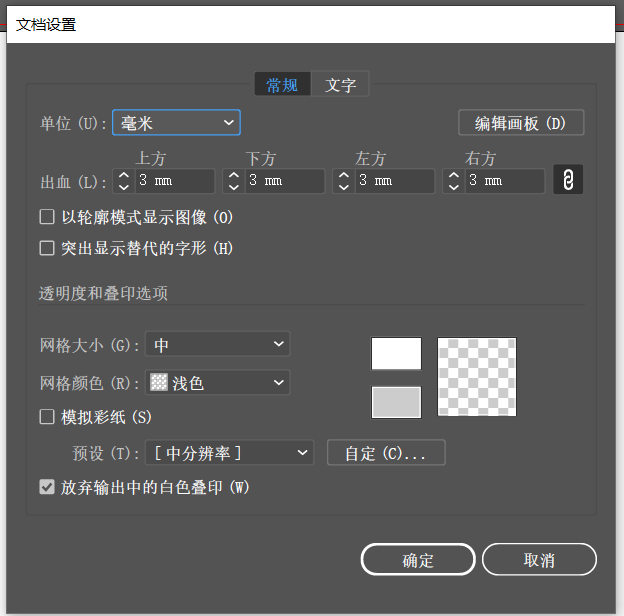
Task: Open the preset resolution dropdown
Action: point(229,453)
